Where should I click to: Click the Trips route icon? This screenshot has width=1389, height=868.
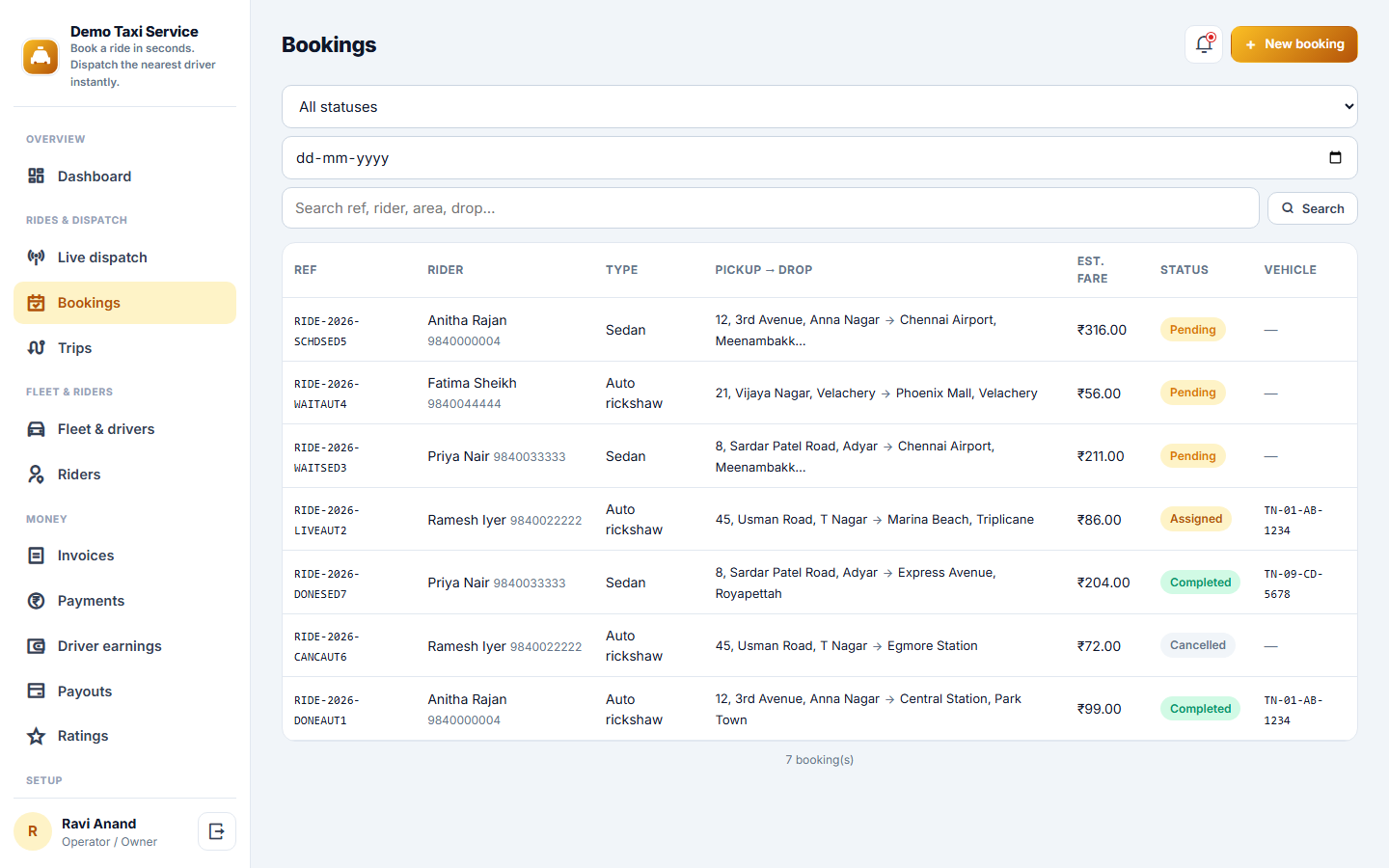(37, 347)
